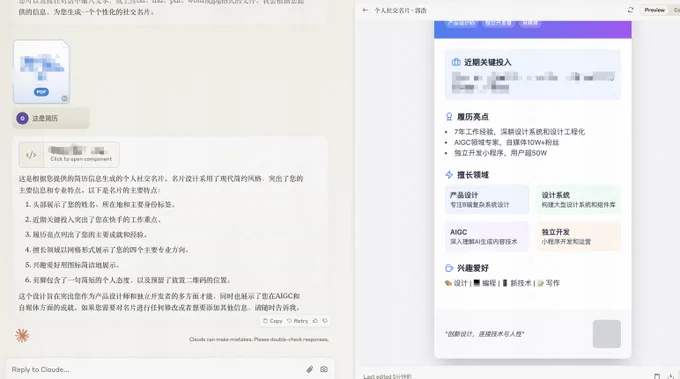Click the 这是简历 message text
The width and height of the screenshot is (680, 379).
[x=45, y=118]
